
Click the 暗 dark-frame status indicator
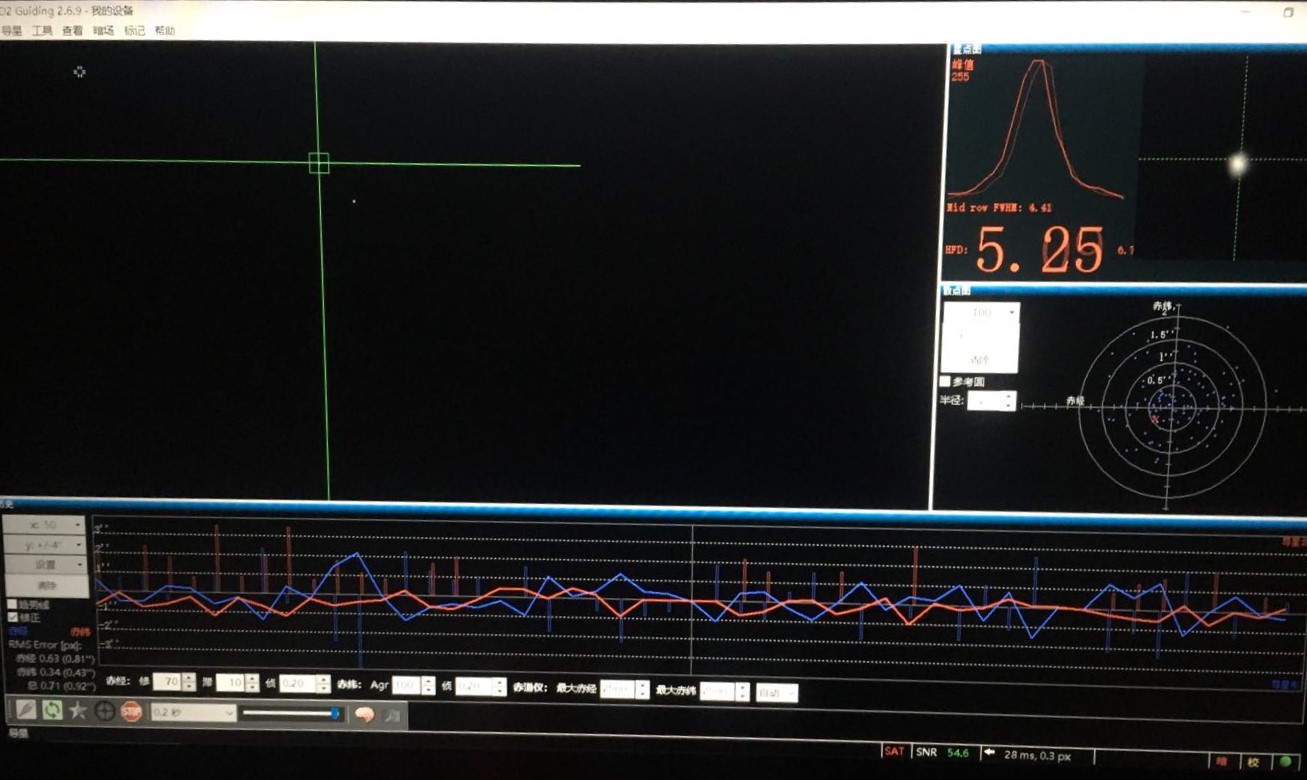pyautogui.click(x=1220, y=761)
